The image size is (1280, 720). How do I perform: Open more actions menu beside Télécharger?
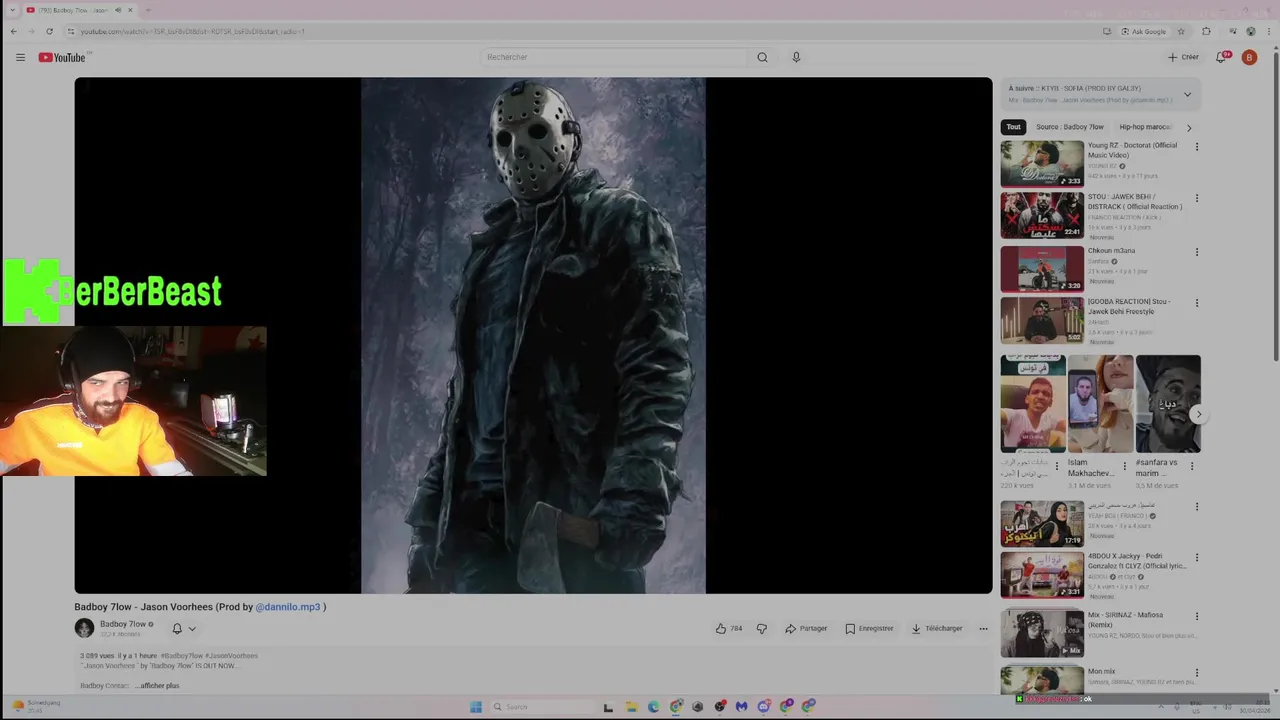coord(983,628)
